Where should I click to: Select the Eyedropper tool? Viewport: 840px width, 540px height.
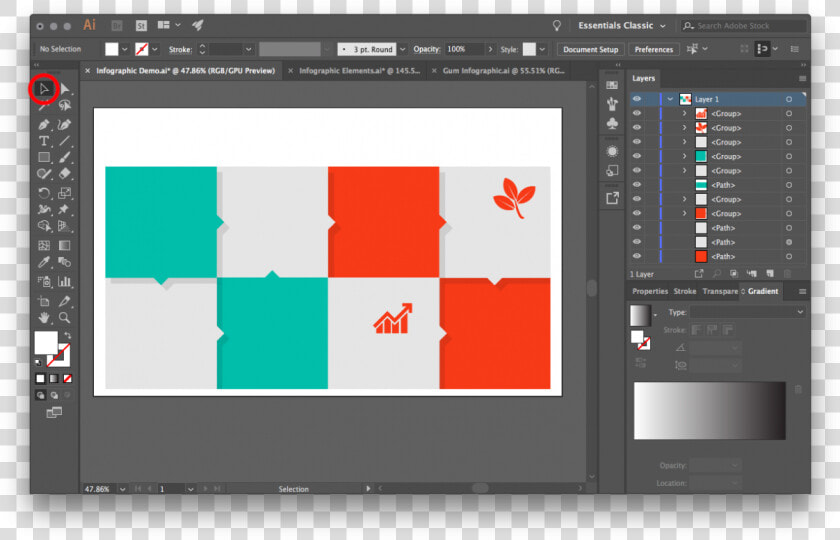(44, 262)
